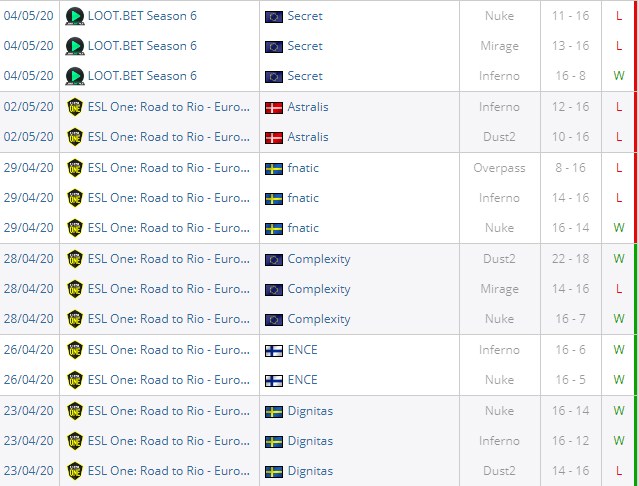Click the EU flag beside Secret in the Mirage row
639x486 pixels.
[x=273, y=46]
